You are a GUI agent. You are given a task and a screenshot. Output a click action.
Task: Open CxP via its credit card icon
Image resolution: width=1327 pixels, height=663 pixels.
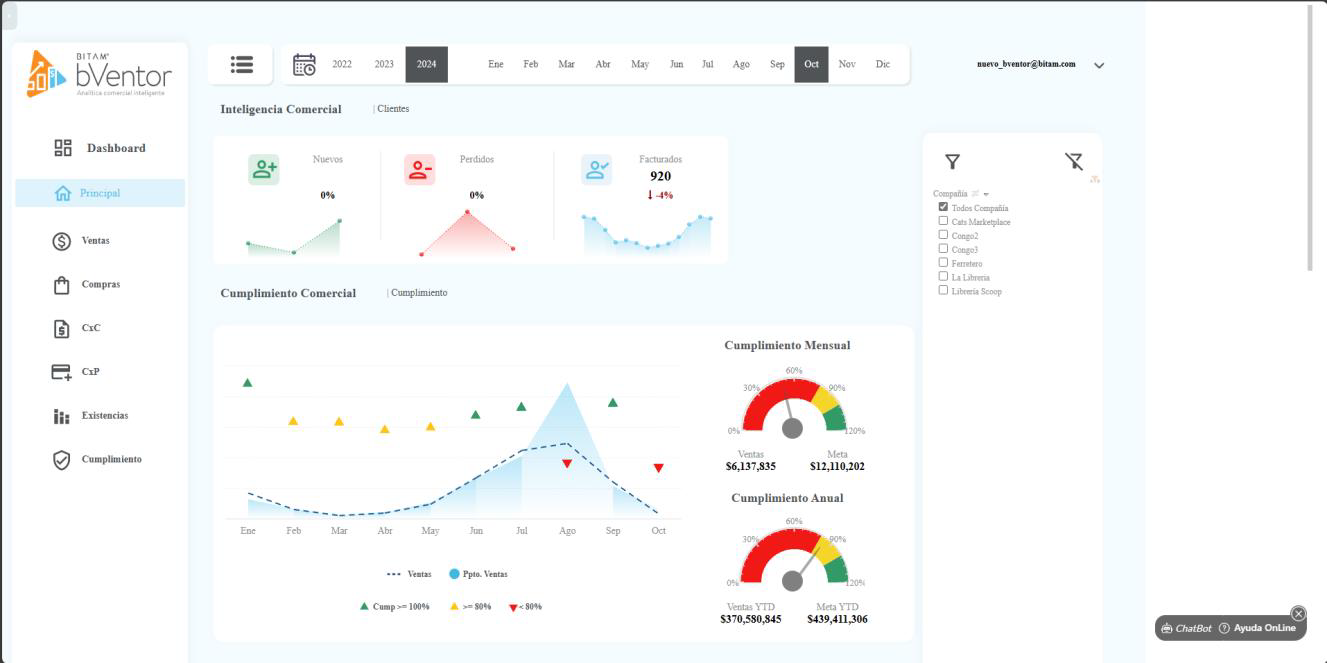point(61,372)
